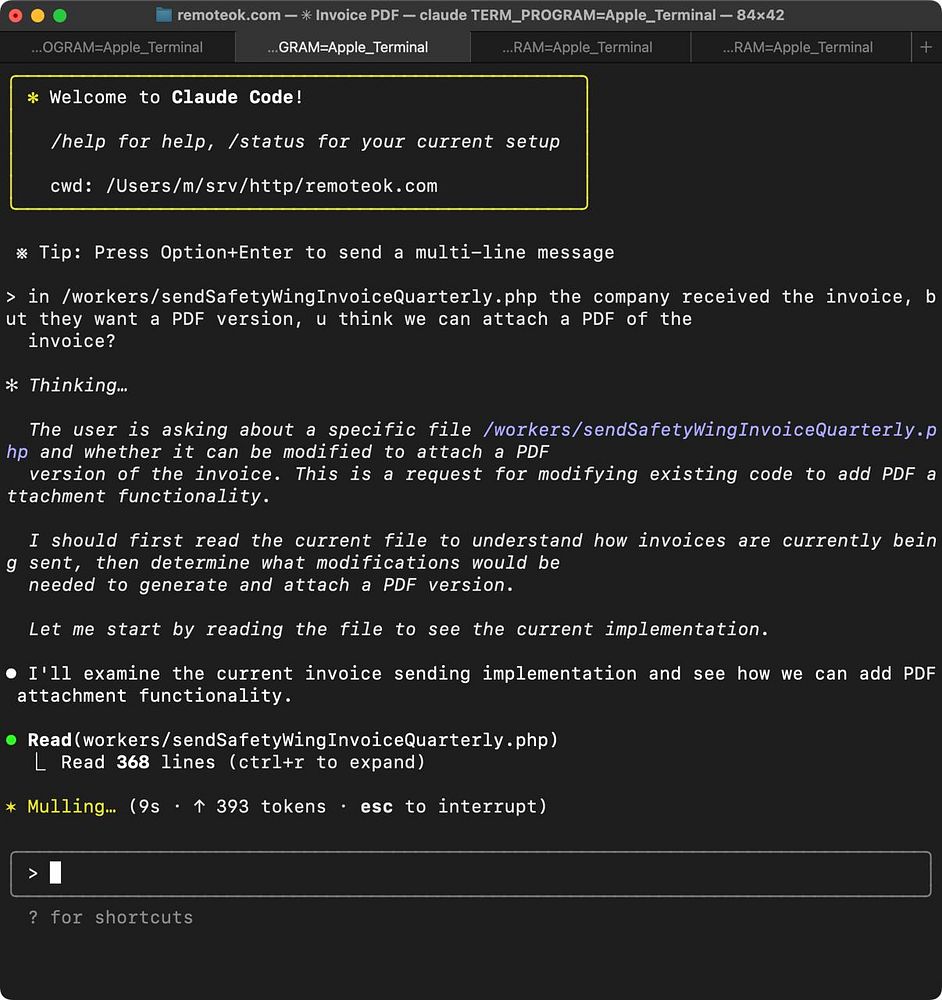942x1000 pixels.
Task: Open a new terminal tab with plus button
Action: pyautogui.click(x=926, y=47)
